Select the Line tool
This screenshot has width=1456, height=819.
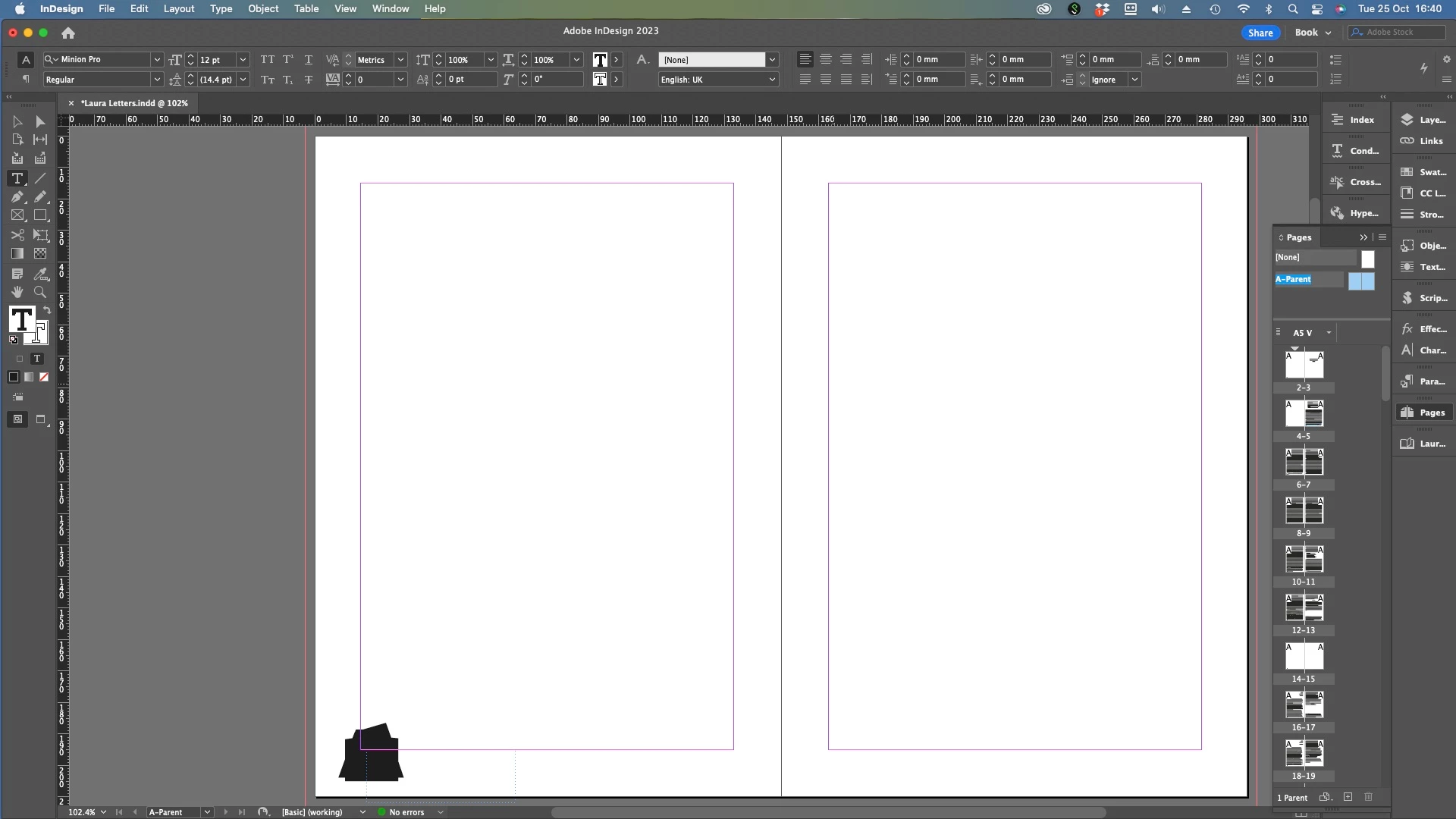coord(41,178)
